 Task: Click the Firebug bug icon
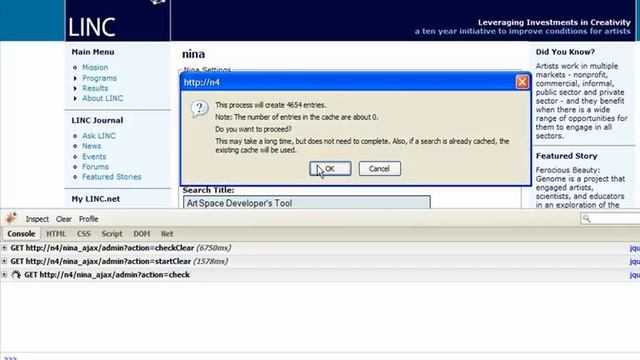pos(11,218)
